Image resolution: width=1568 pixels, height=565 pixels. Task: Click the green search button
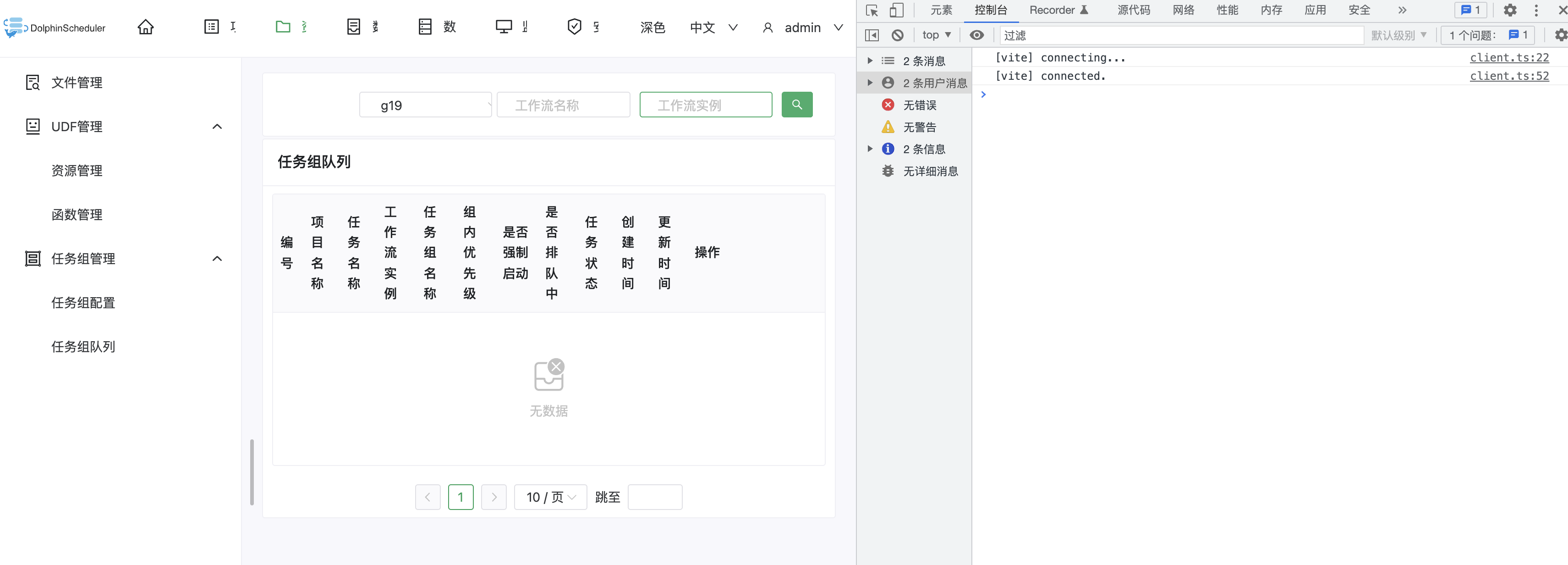pos(797,105)
